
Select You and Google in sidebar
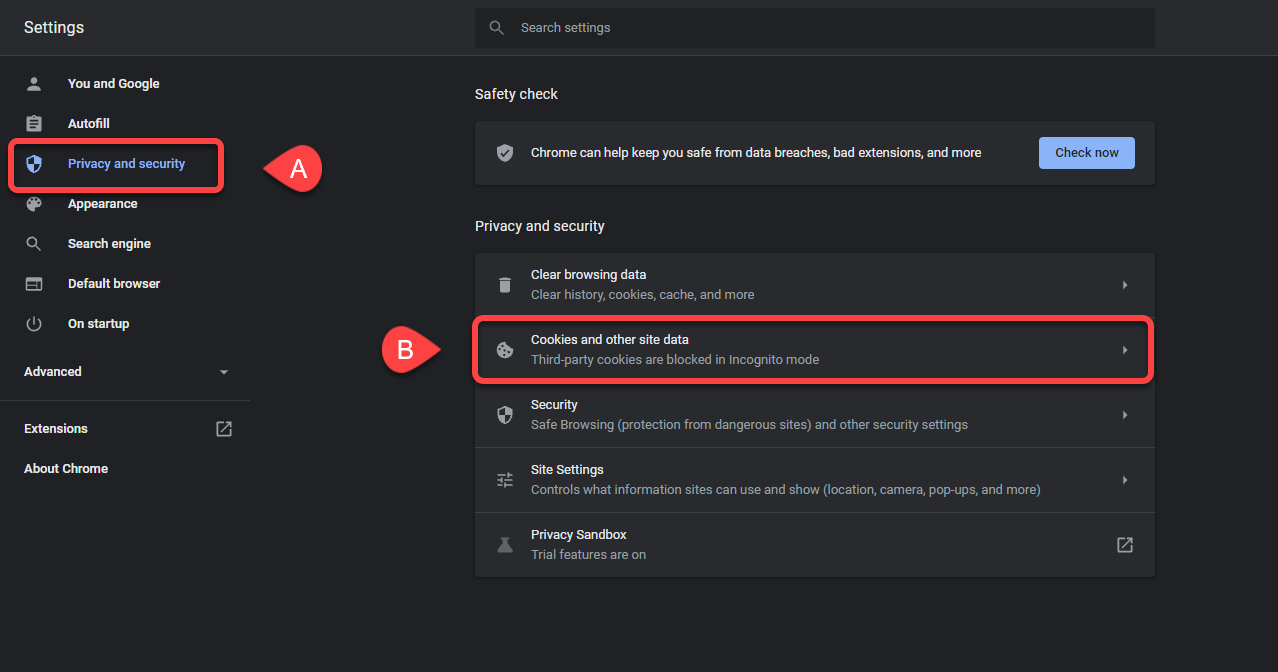coord(113,84)
